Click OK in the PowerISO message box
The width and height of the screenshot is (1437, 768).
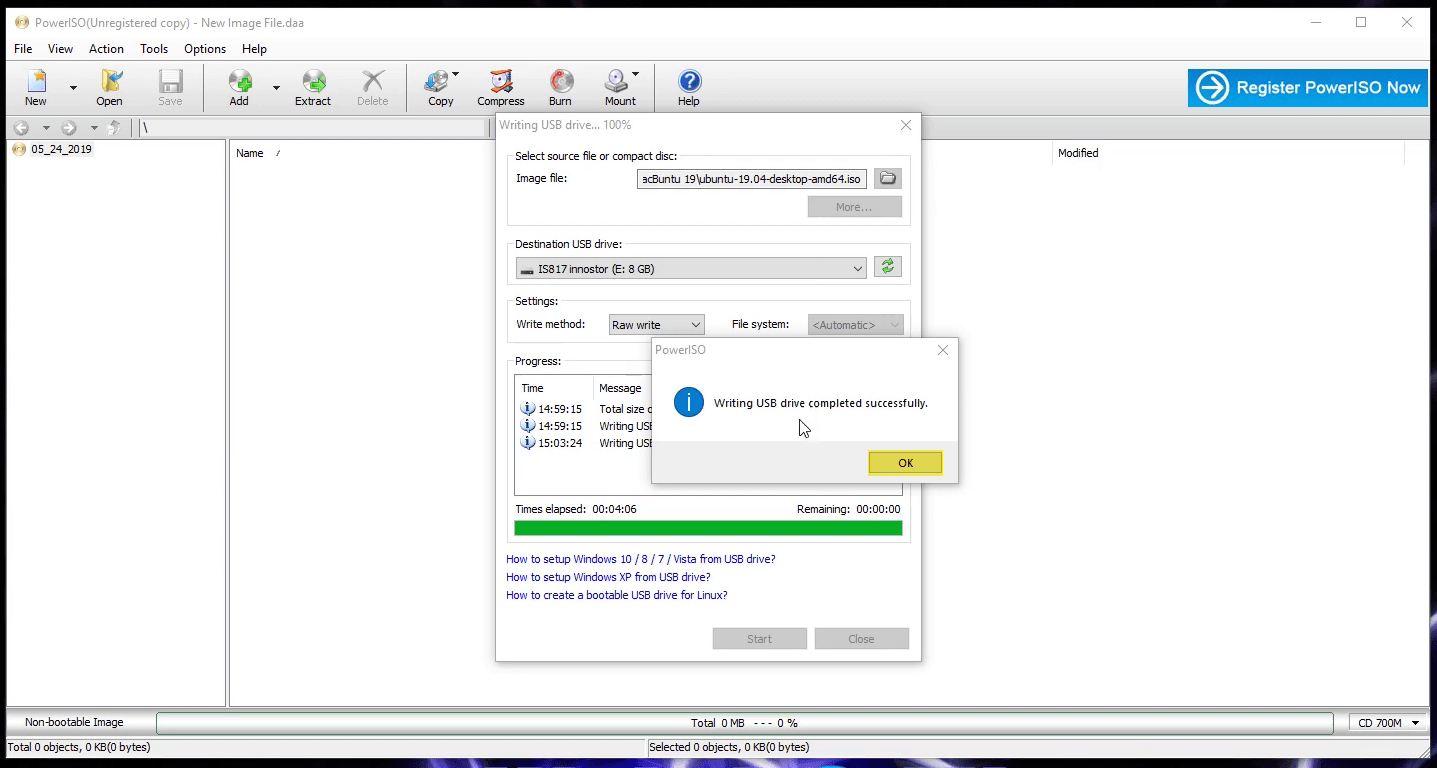tap(905, 463)
